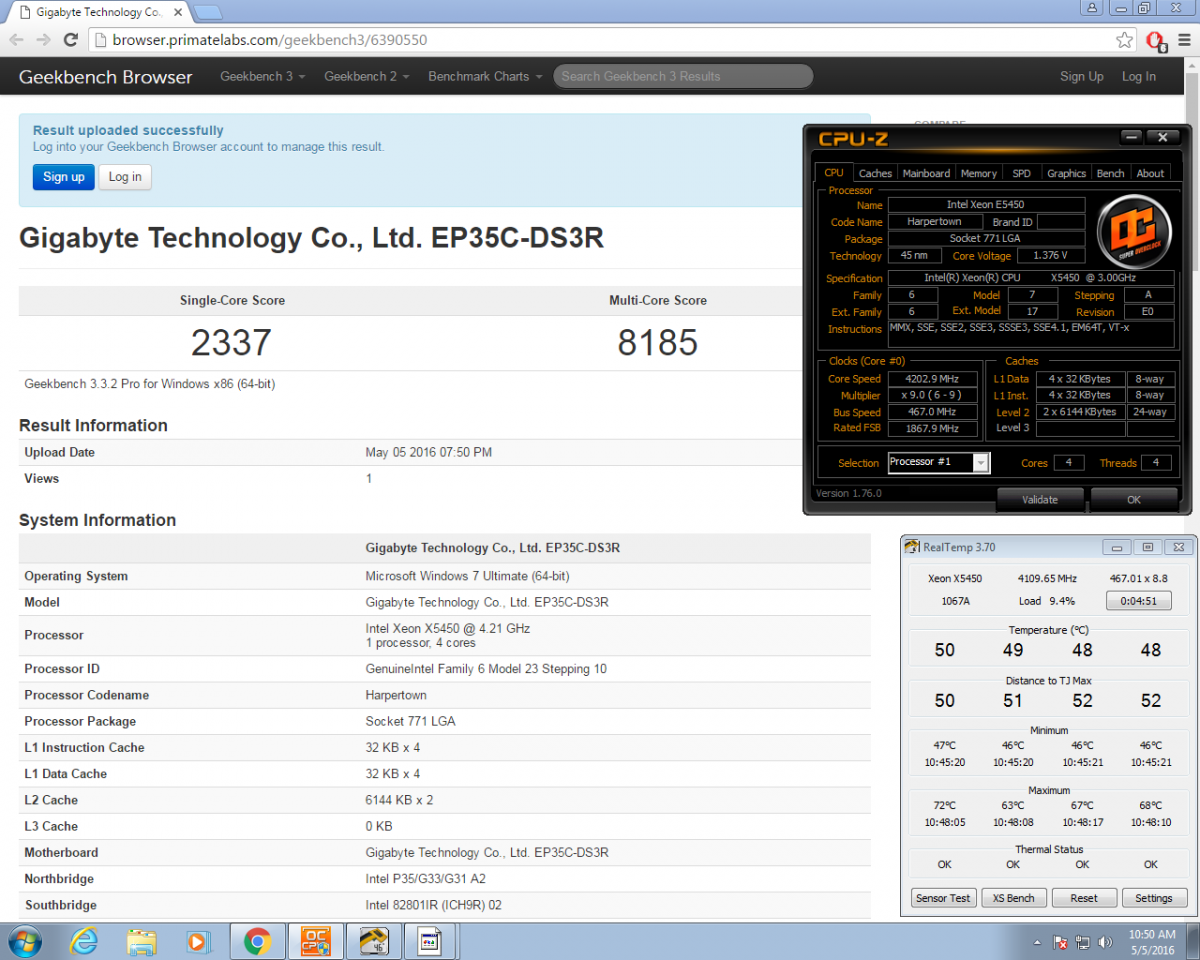Launch Internet Explorer from the taskbar
Viewport: 1200px width, 960px height.
85,941
